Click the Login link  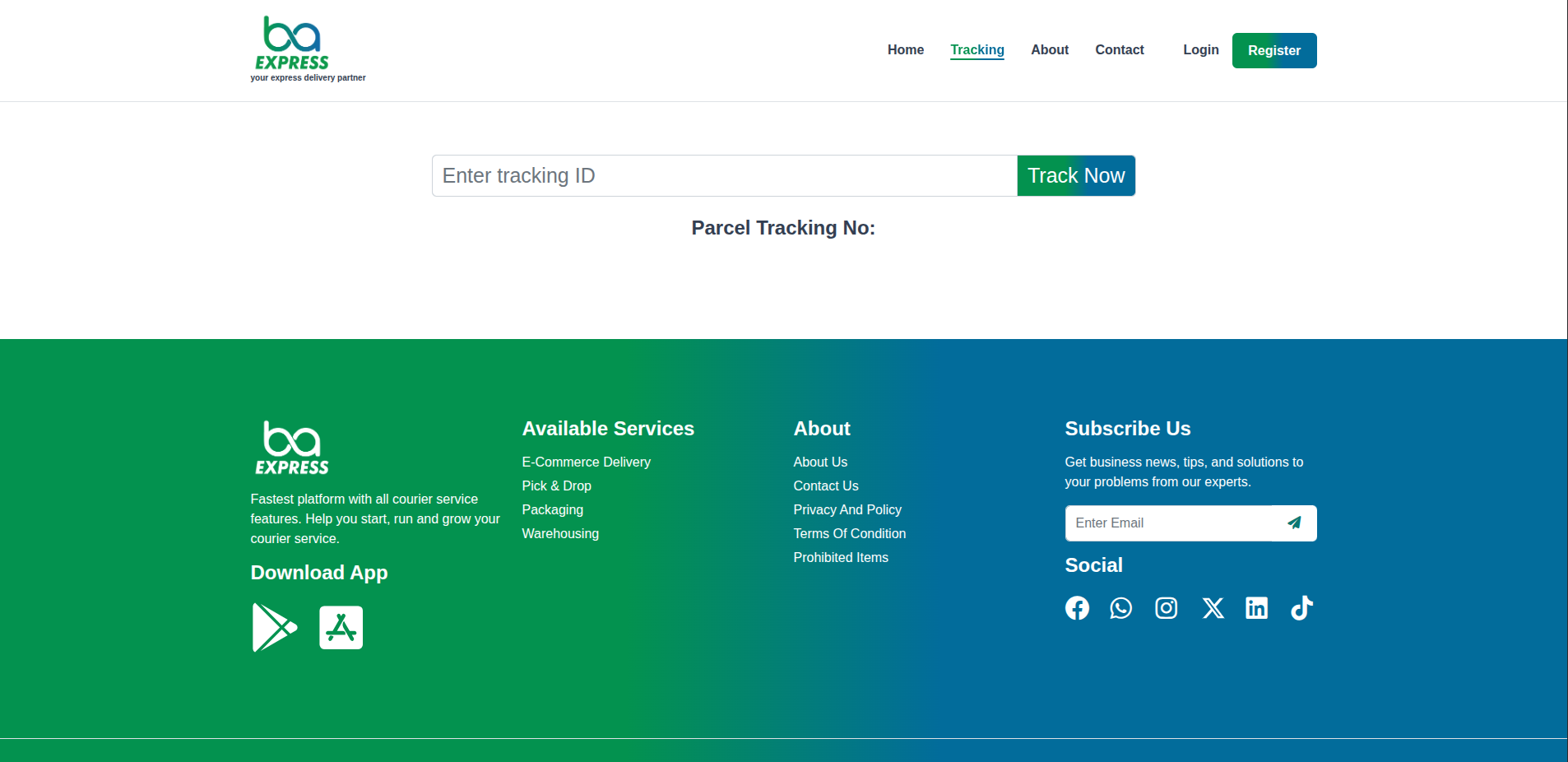(x=1201, y=50)
